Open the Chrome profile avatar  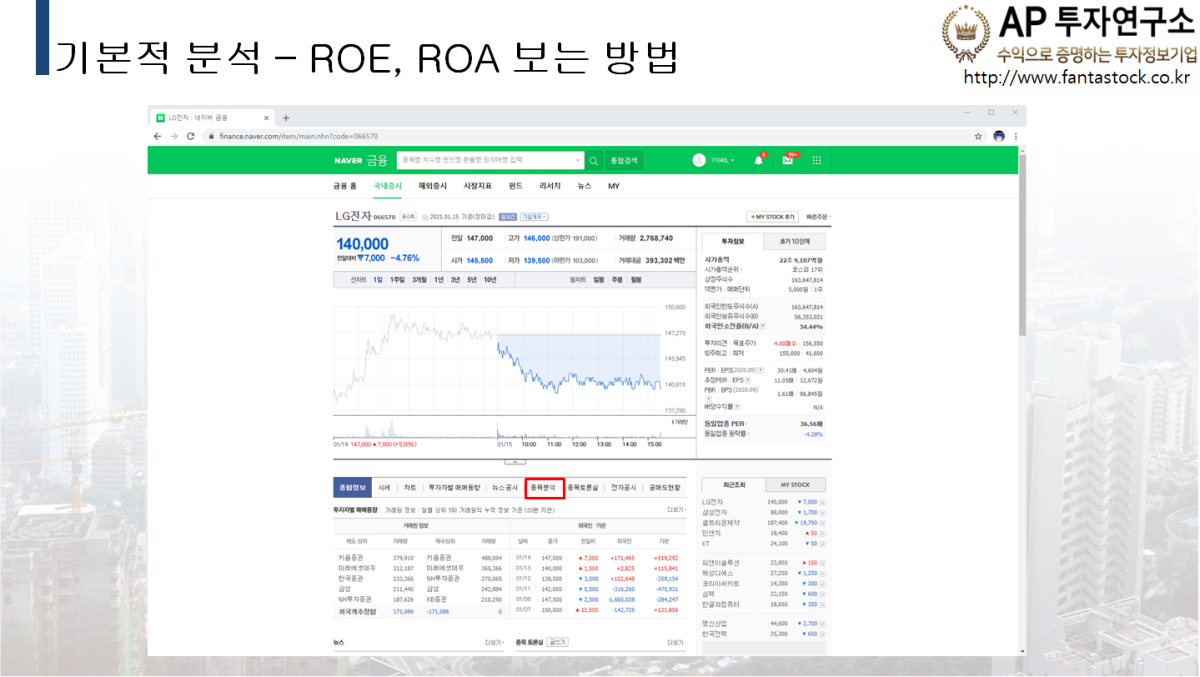tap(998, 136)
